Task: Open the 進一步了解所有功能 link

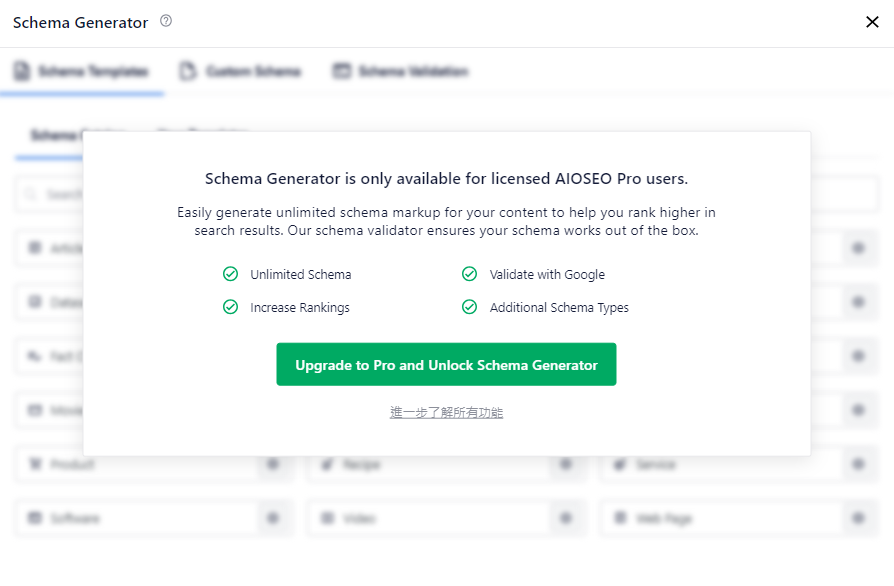Action: tap(446, 412)
